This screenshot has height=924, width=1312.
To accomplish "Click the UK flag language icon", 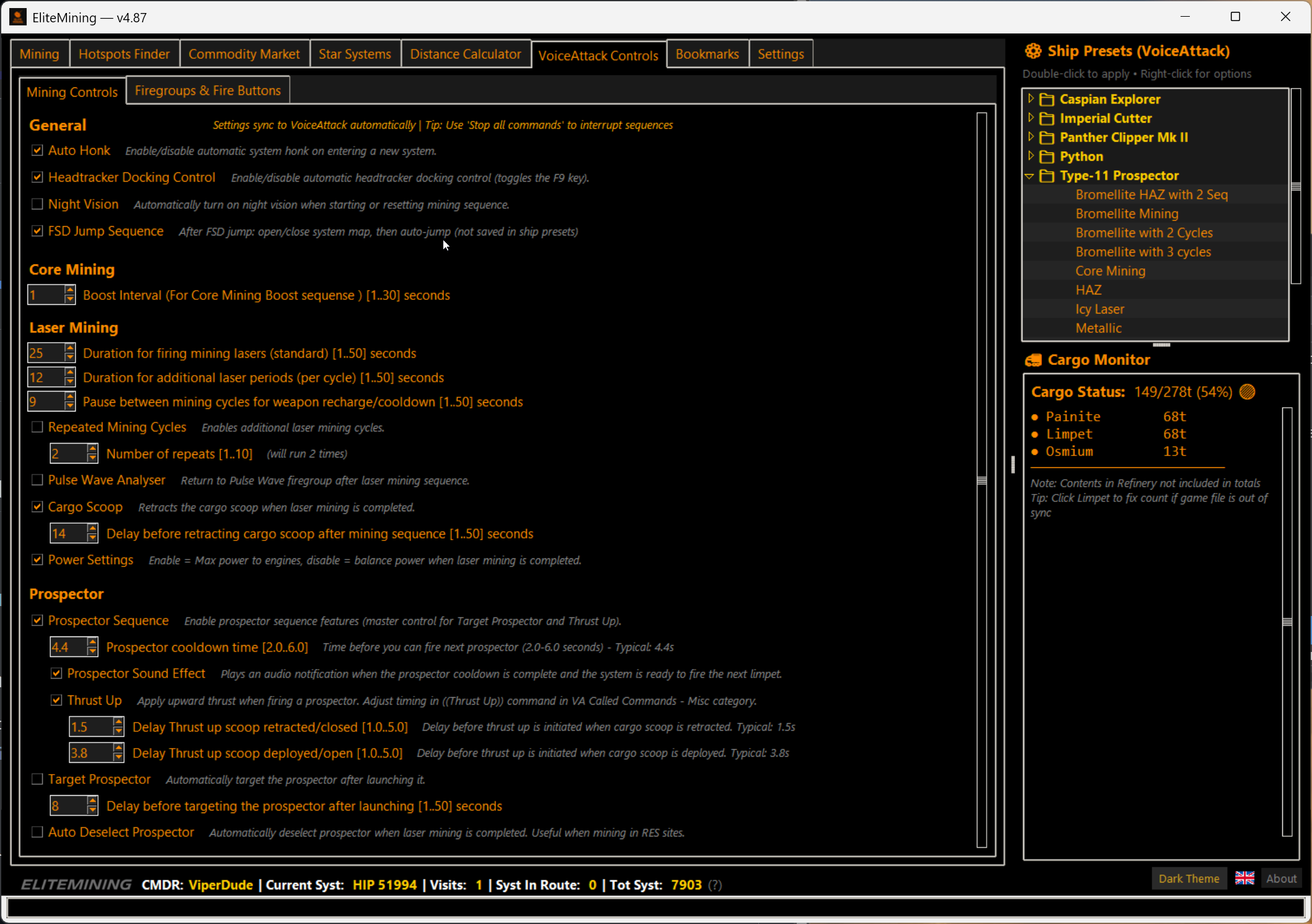I will point(1244,878).
